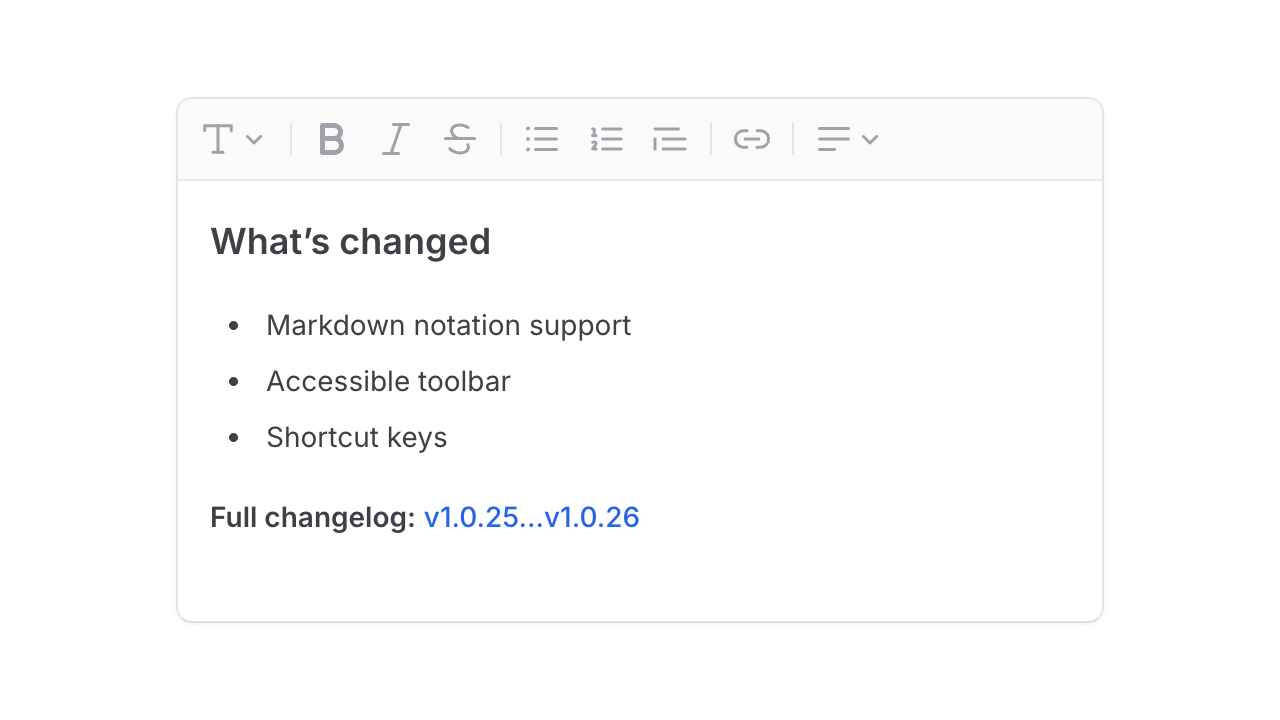
Task: Expand the alignment options dropdown
Action: [871, 140]
